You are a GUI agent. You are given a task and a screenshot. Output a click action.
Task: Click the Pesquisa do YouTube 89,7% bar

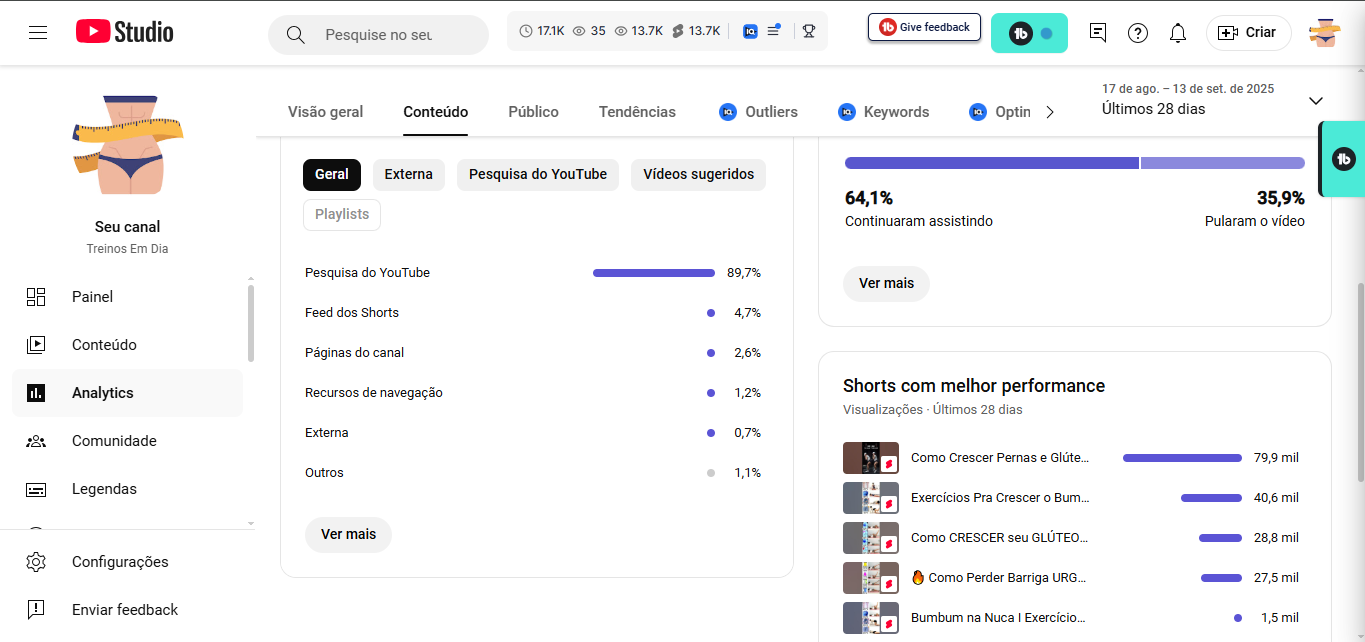click(653, 273)
